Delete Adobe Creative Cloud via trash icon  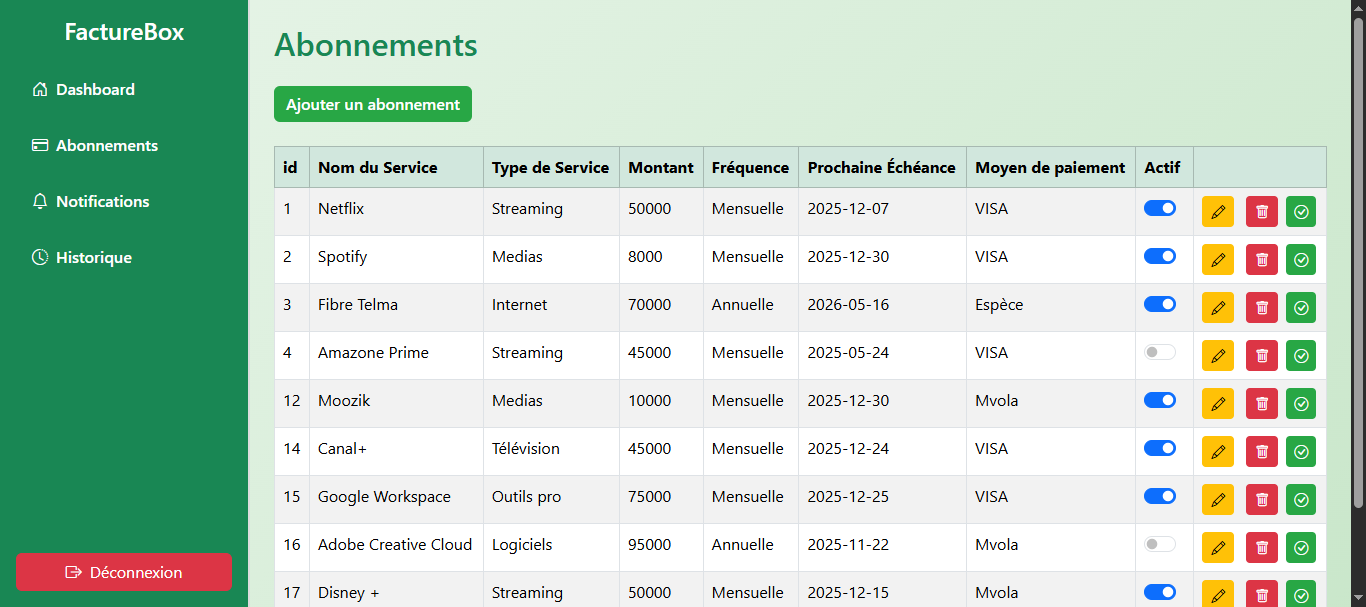coord(1262,548)
